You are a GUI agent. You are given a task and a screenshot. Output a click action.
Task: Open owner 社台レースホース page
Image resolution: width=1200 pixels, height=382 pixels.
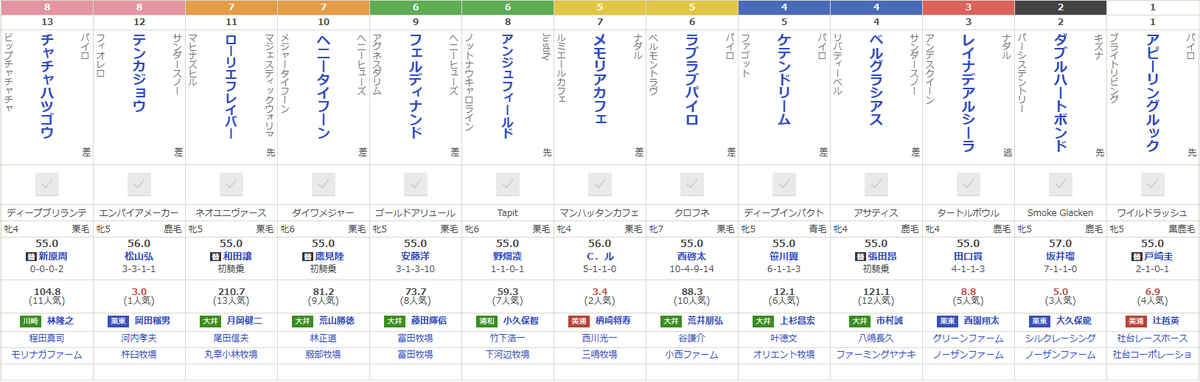(x=1153, y=338)
